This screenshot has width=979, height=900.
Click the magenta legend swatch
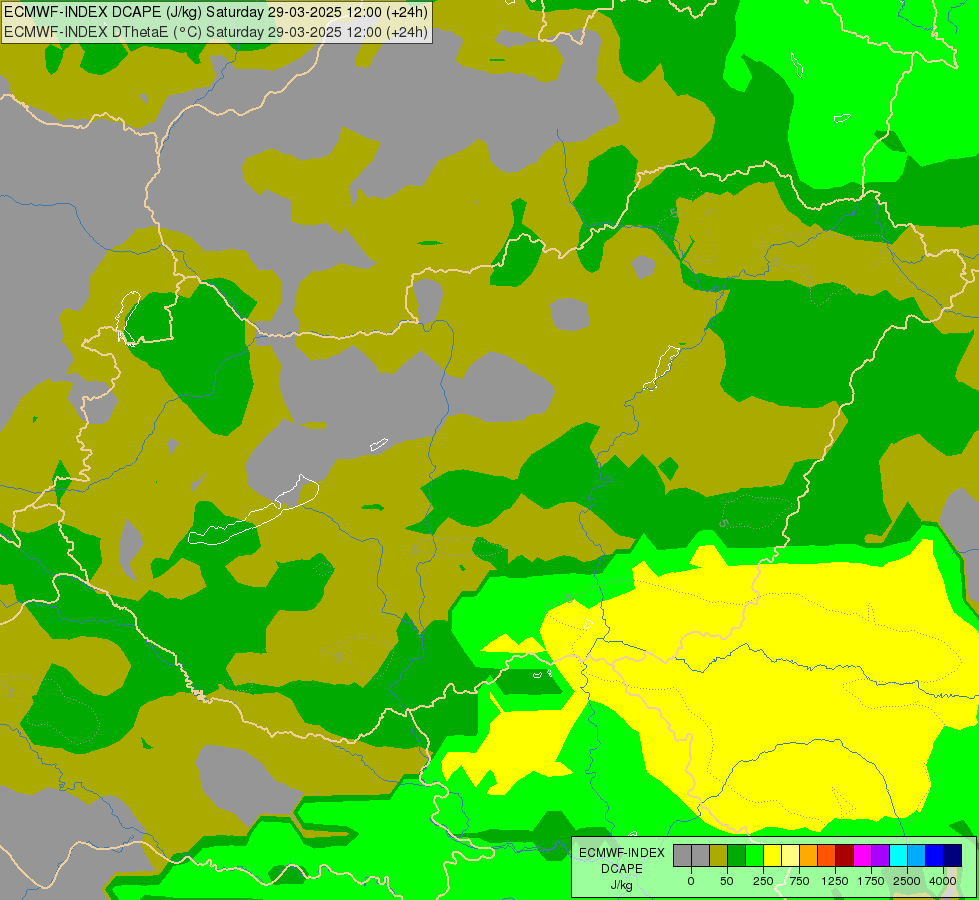pos(862,855)
